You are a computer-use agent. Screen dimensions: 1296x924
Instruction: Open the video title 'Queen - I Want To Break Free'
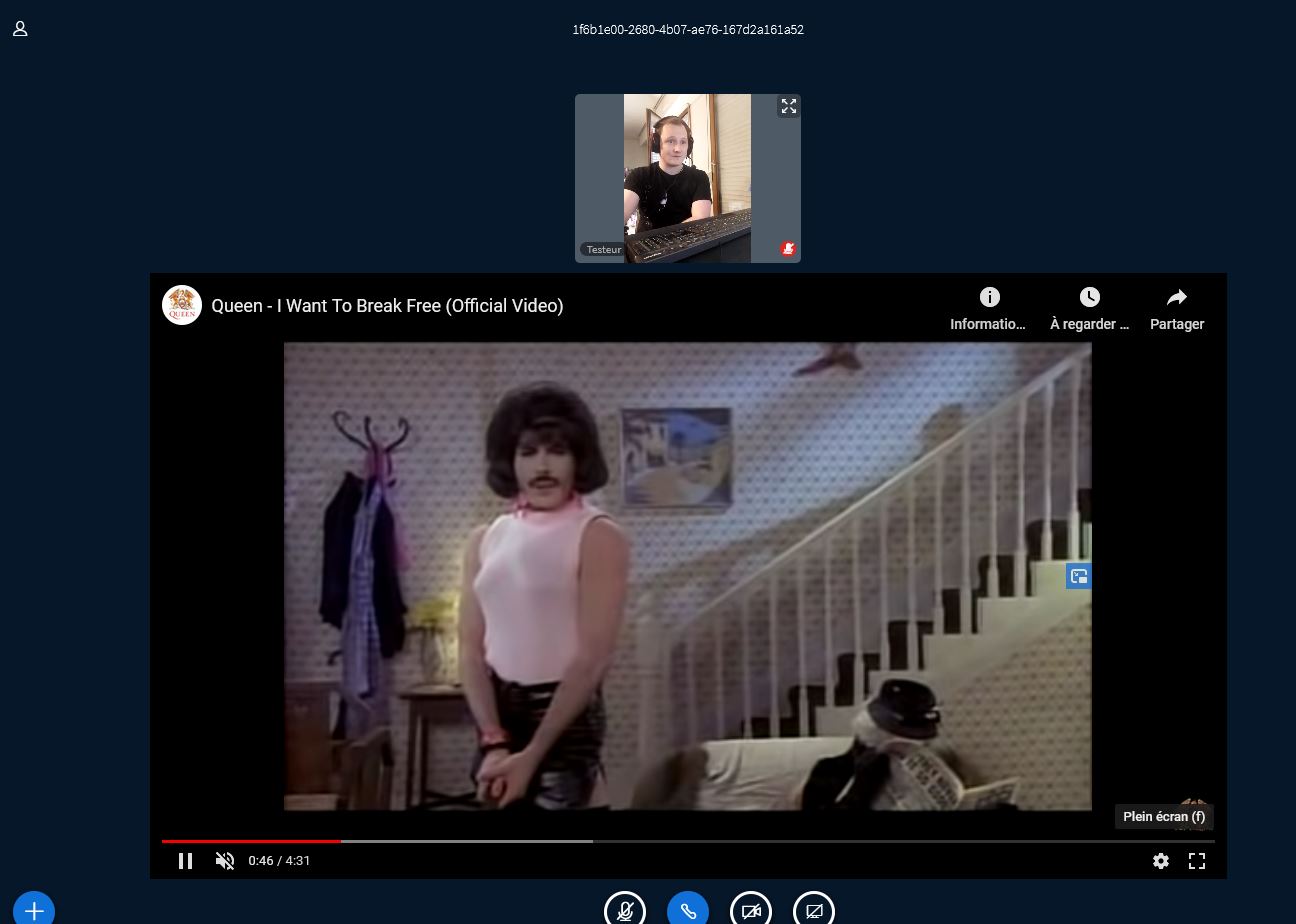click(387, 306)
